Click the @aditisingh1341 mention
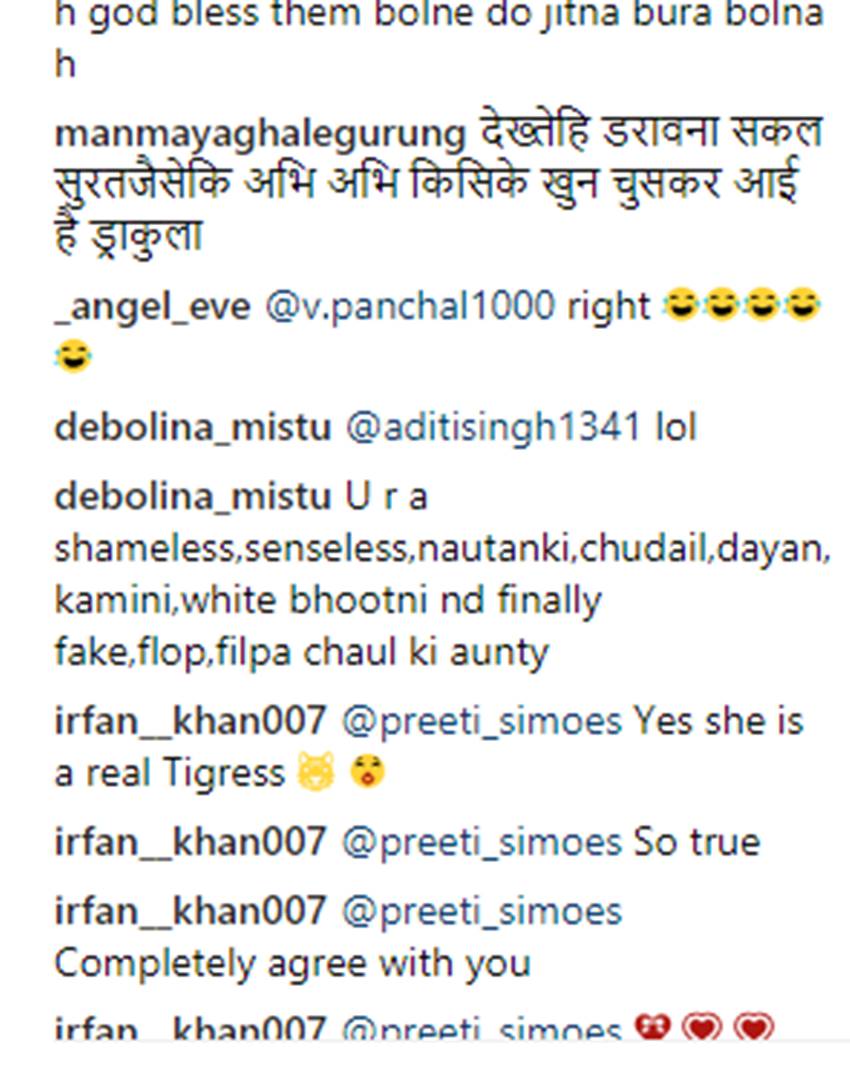The height and width of the screenshot is (1072, 850). (x=492, y=428)
